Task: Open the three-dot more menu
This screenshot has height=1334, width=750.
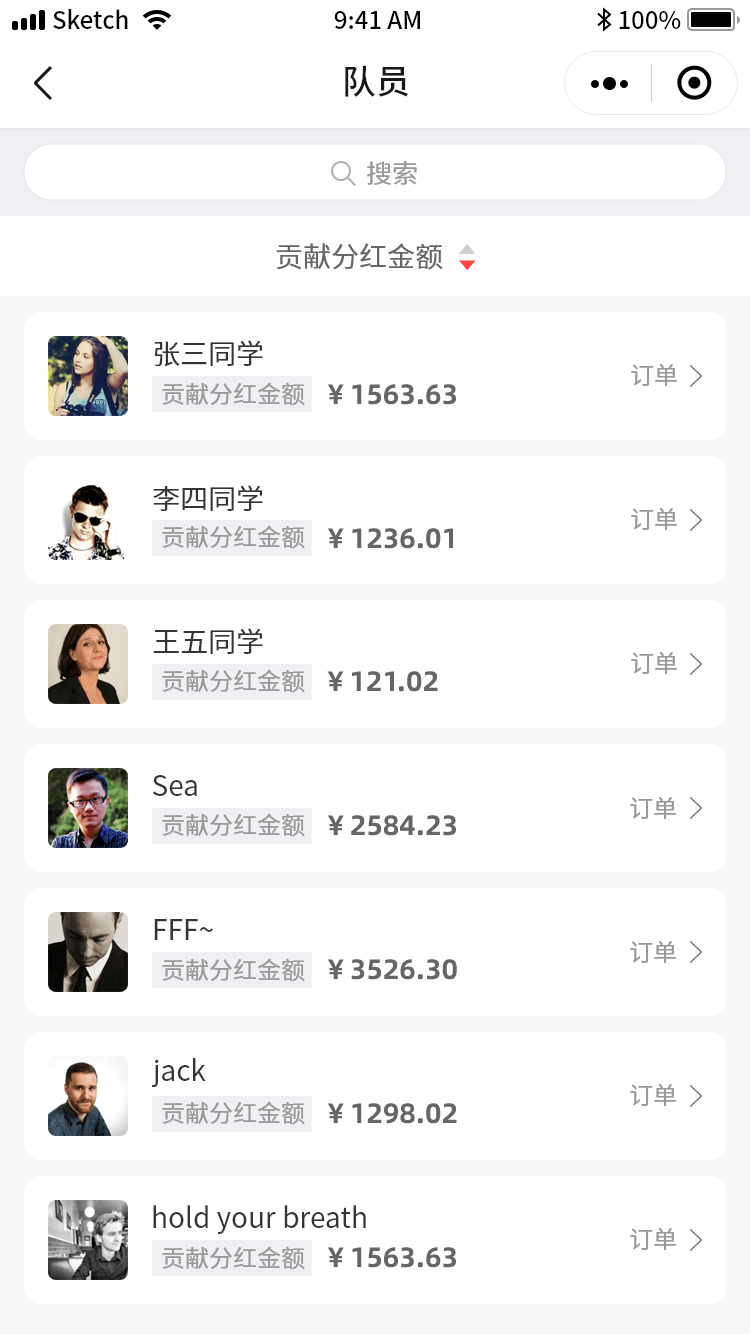Action: coord(609,84)
